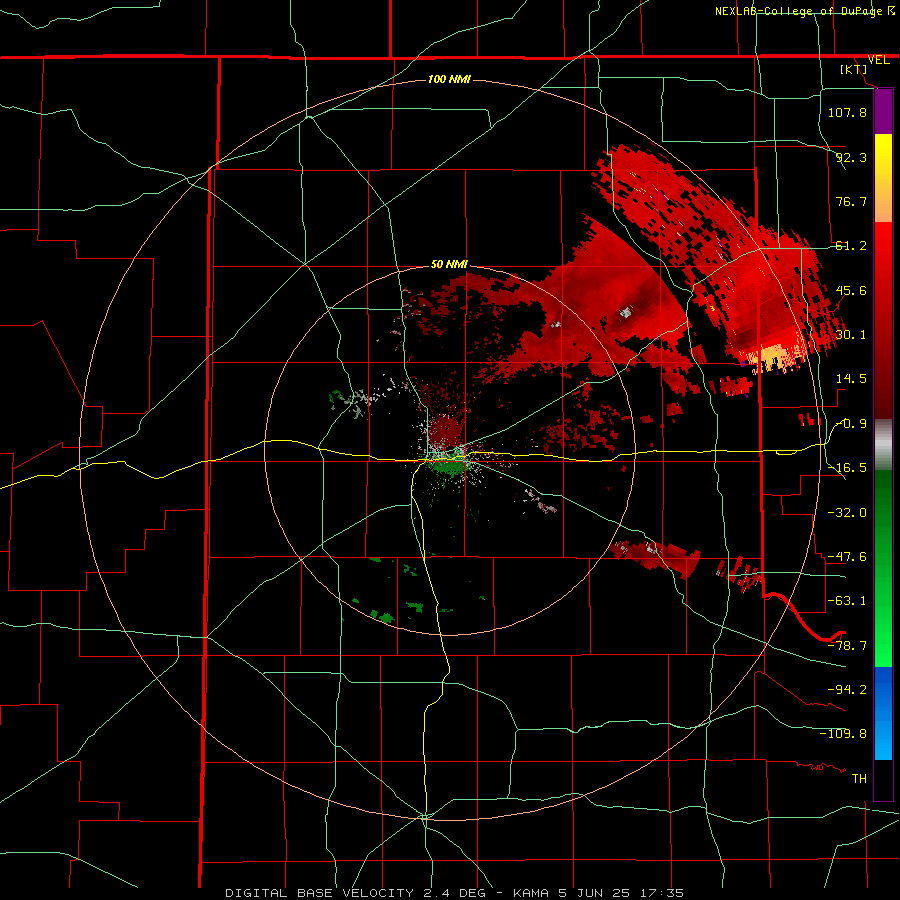Click the TH legend label
This screenshot has width=900, height=900.
point(859,779)
